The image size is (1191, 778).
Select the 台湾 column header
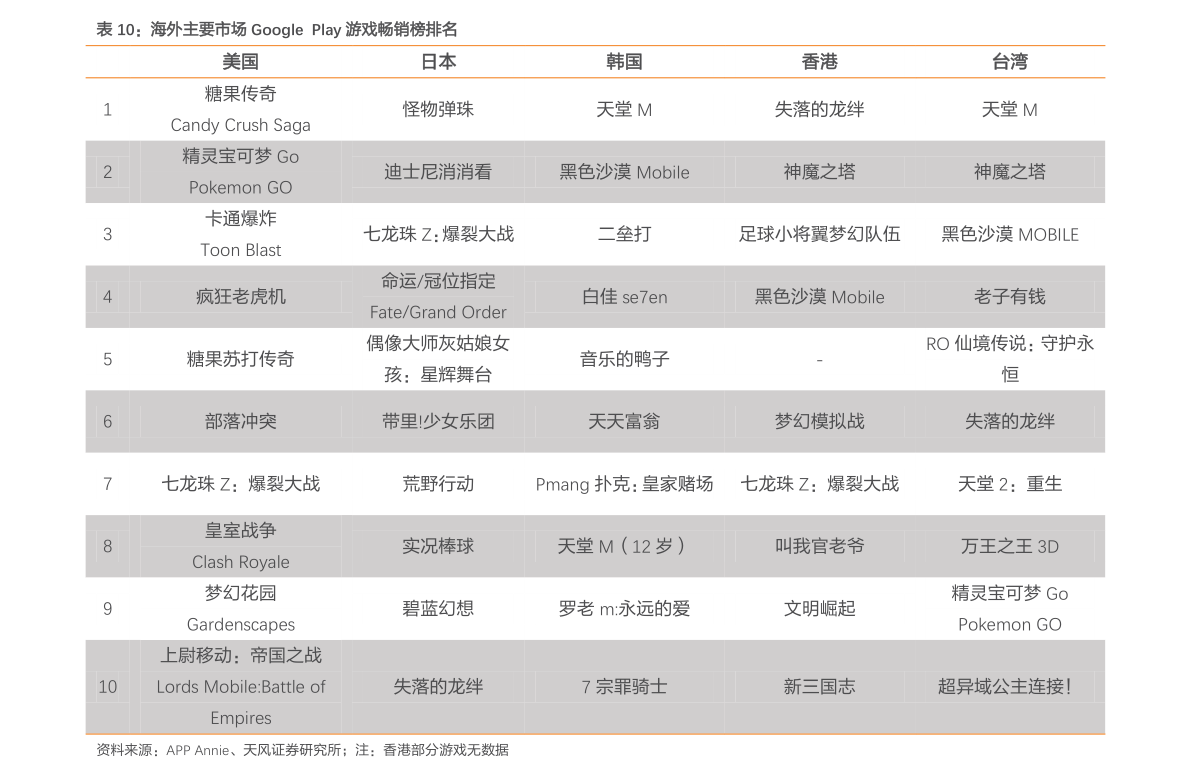1009,62
